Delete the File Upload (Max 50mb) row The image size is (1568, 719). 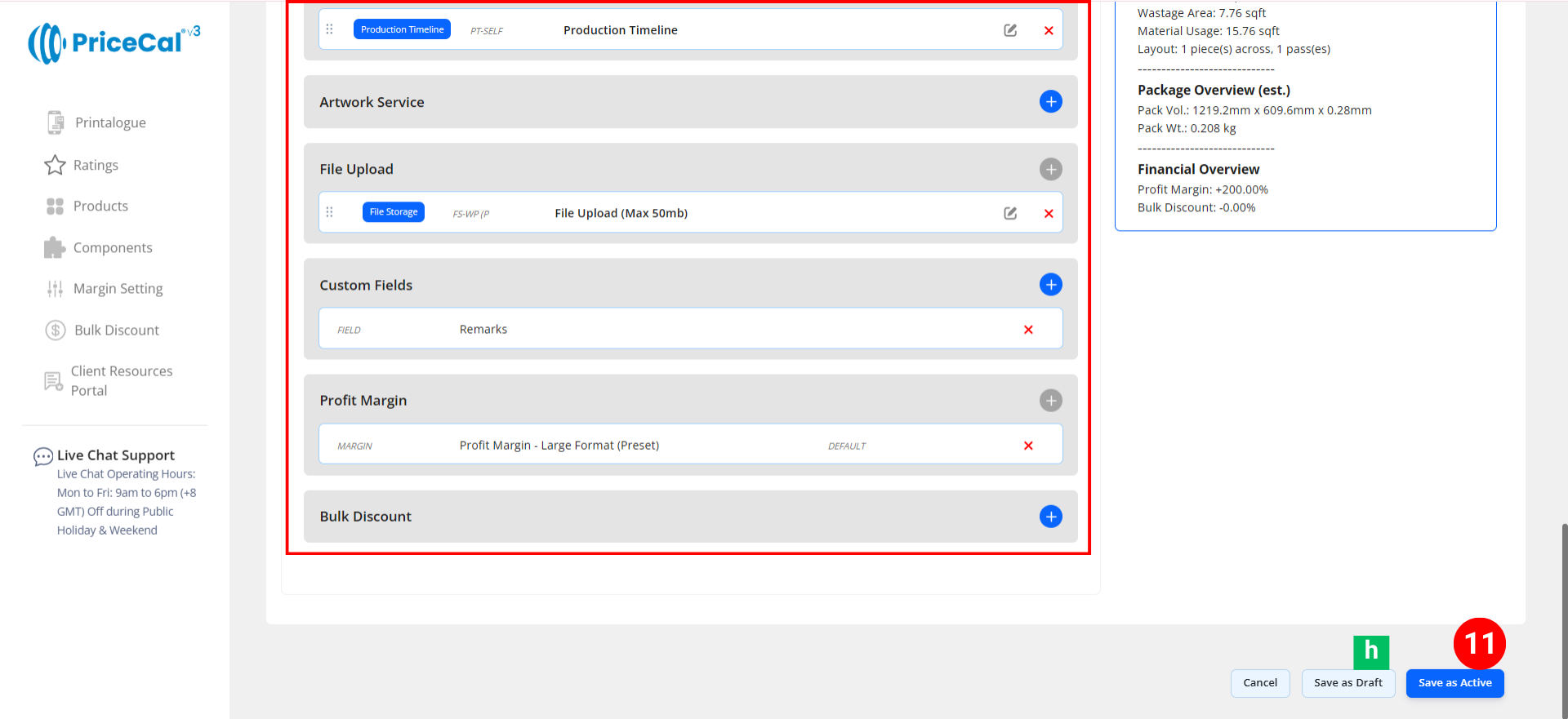(1049, 213)
